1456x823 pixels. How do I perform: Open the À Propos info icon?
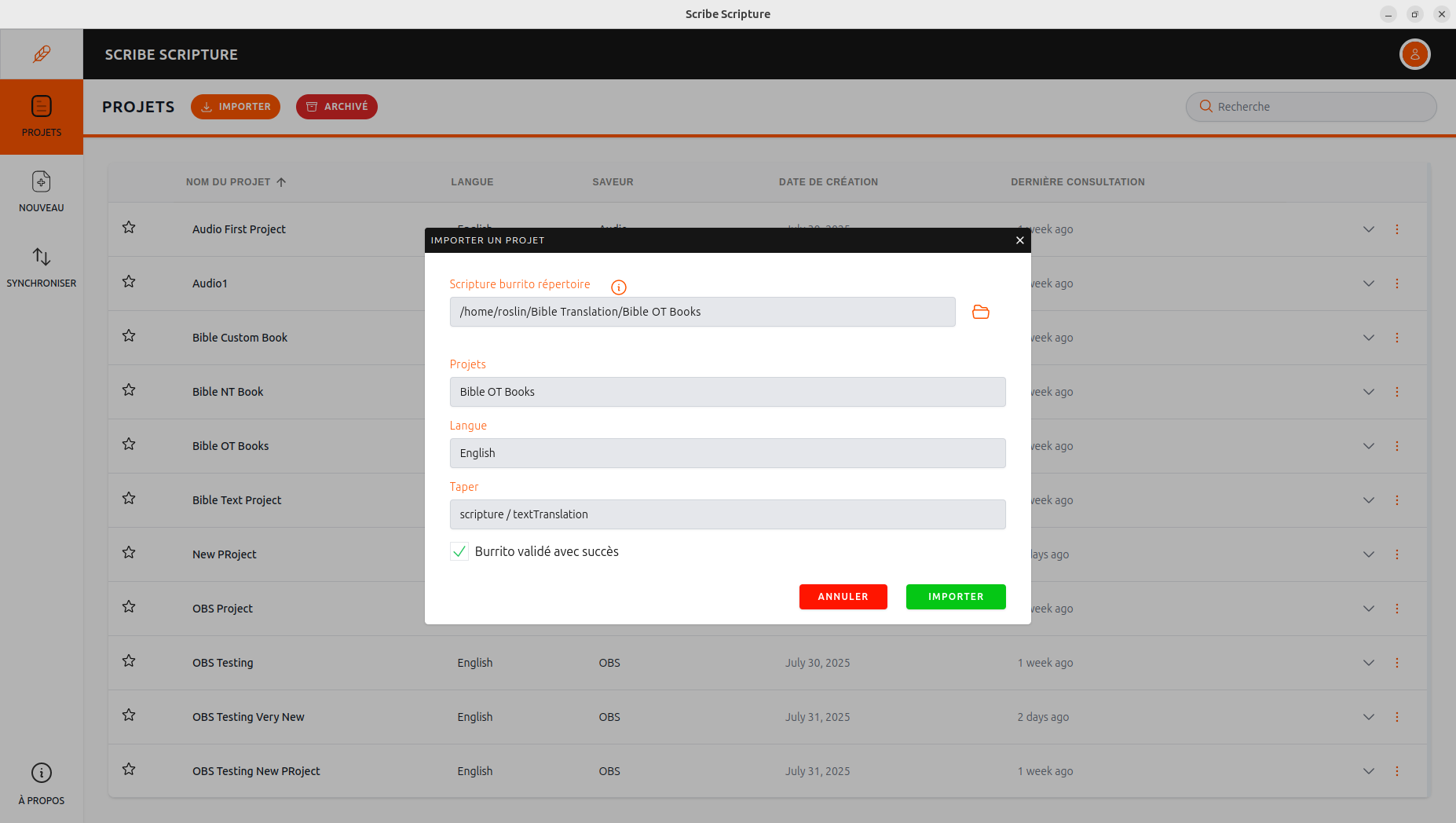[x=42, y=773]
